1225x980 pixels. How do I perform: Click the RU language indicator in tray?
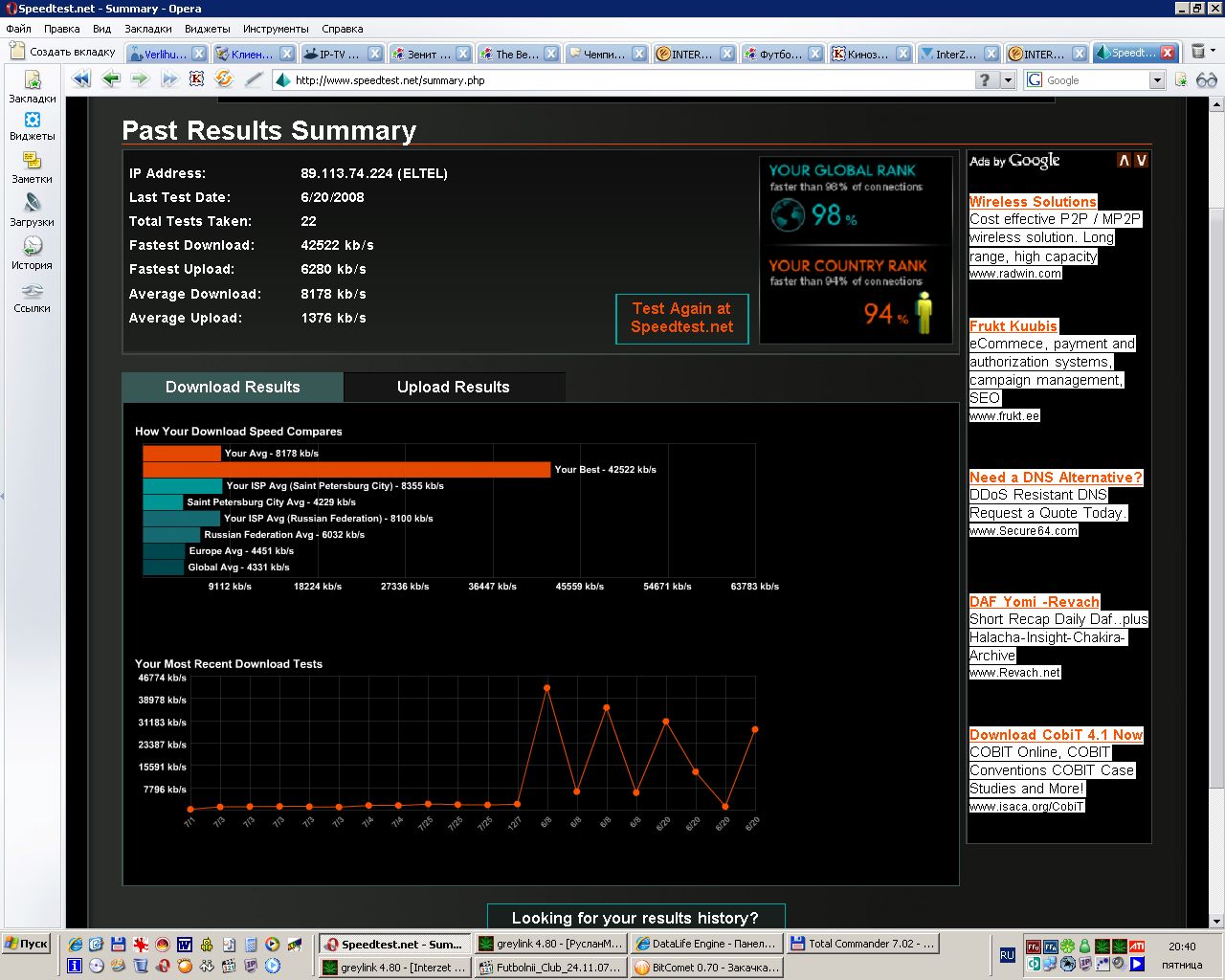point(1007,955)
